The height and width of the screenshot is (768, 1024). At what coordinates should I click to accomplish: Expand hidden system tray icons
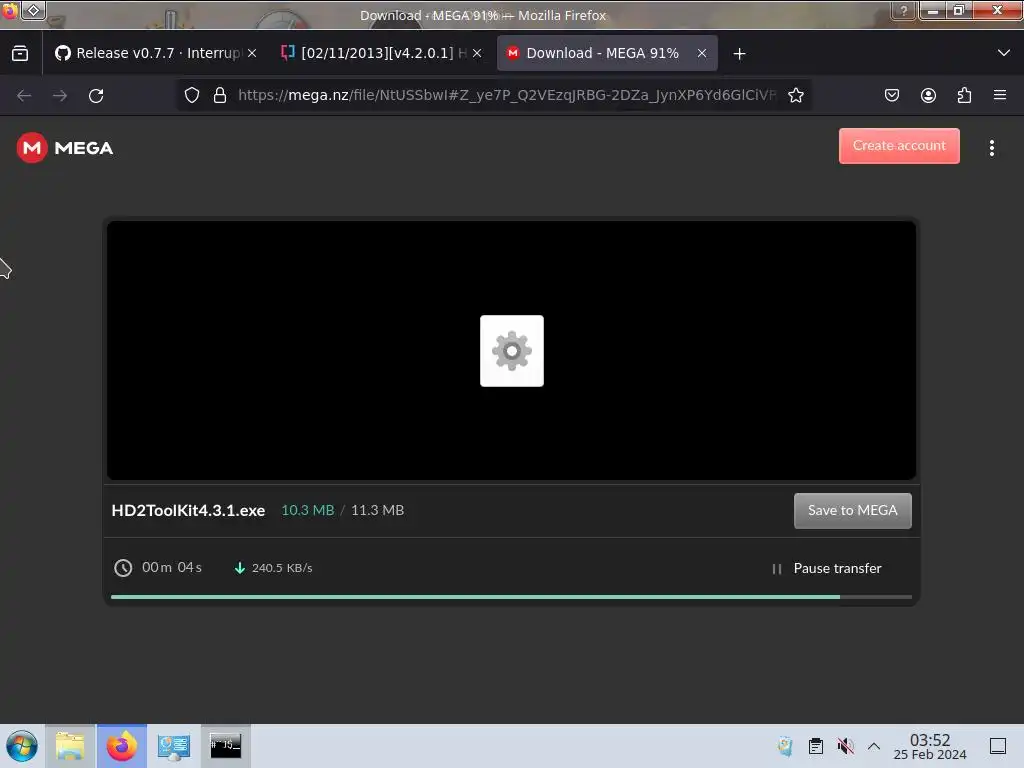tap(874, 746)
